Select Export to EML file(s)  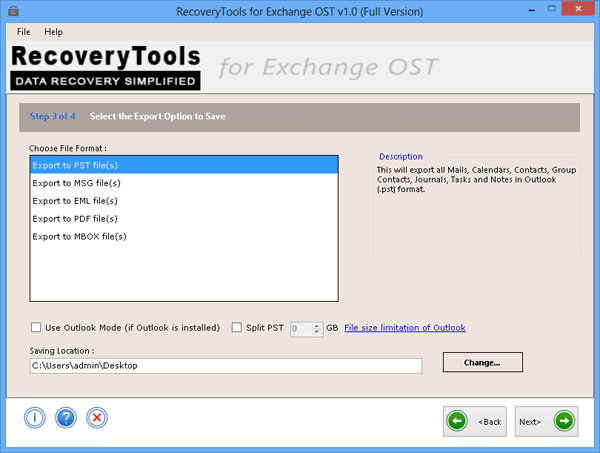[184, 201]
